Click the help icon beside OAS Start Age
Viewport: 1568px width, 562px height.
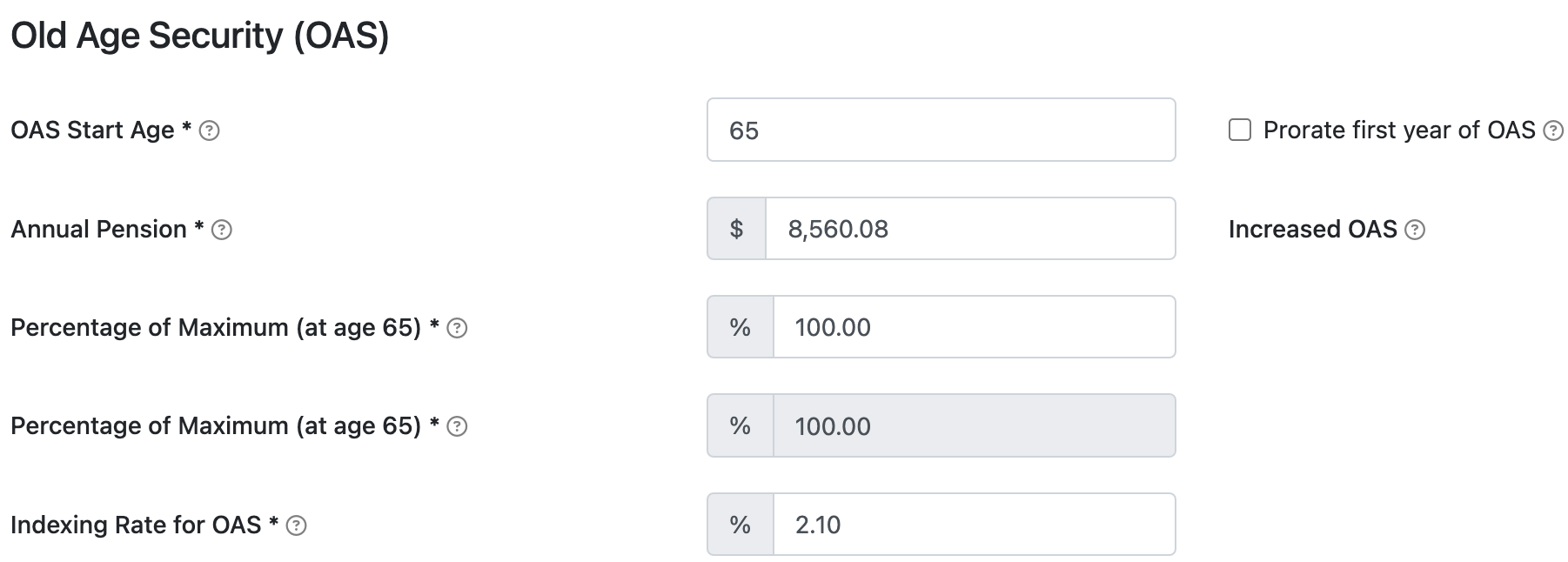click(209, 130)
